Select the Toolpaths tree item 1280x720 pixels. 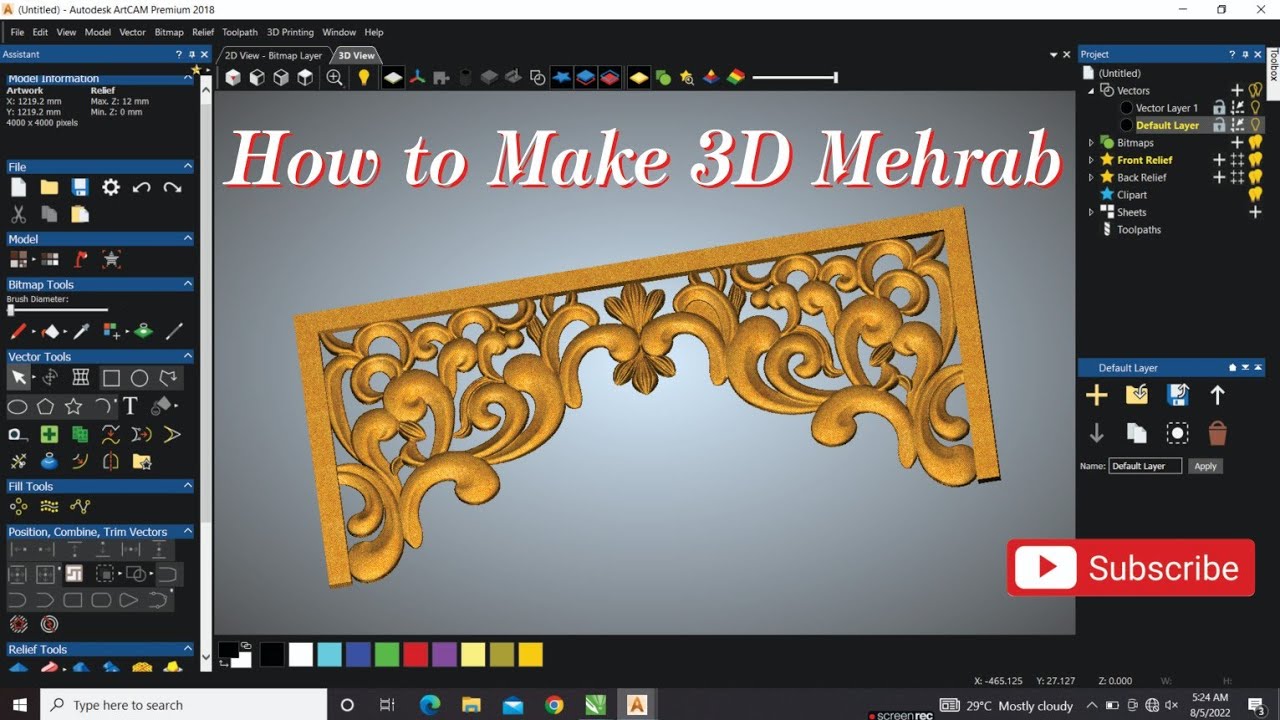point(1139,230)
